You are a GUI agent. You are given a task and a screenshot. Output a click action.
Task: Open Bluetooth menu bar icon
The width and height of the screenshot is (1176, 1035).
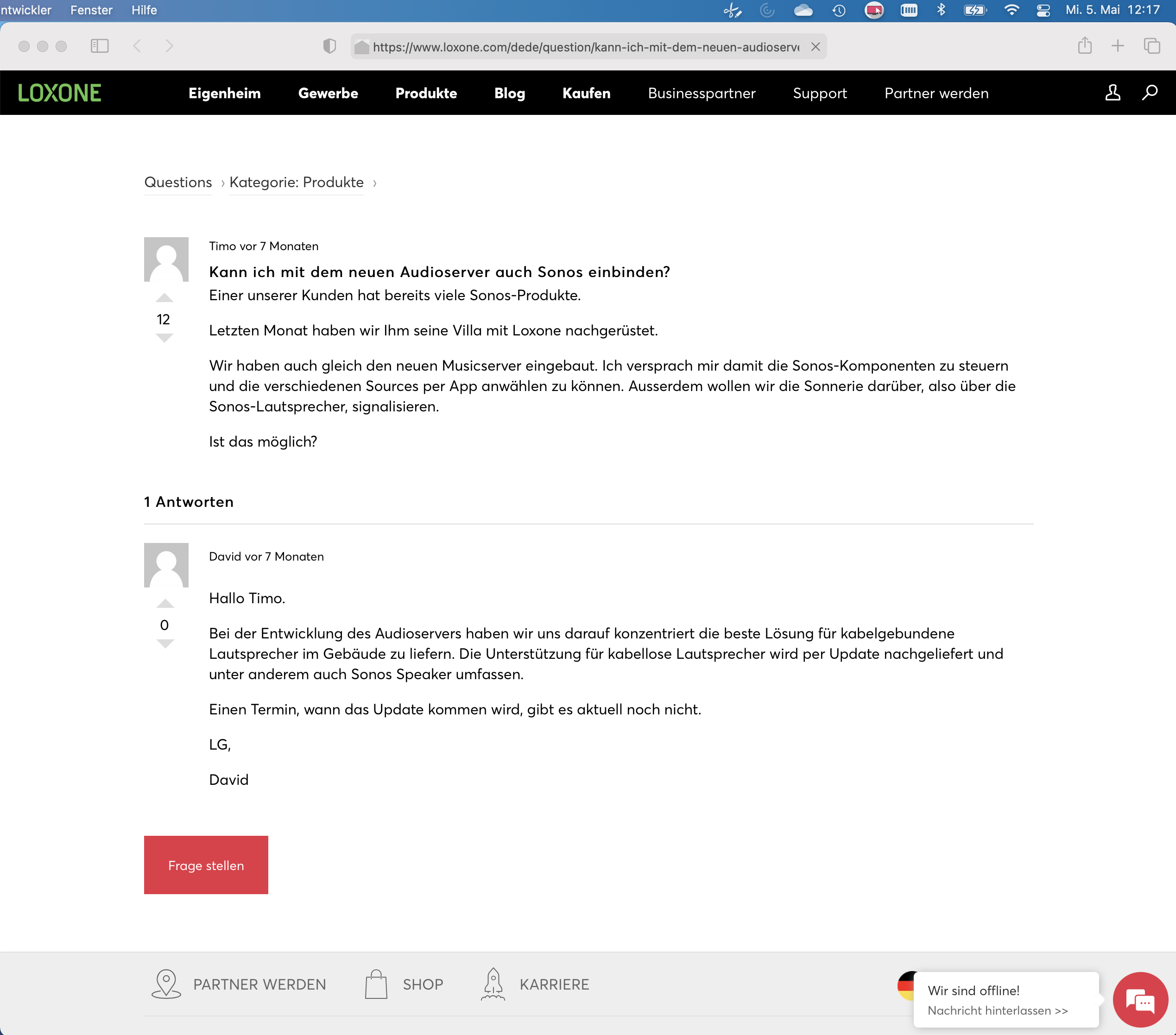coord(941,10)
